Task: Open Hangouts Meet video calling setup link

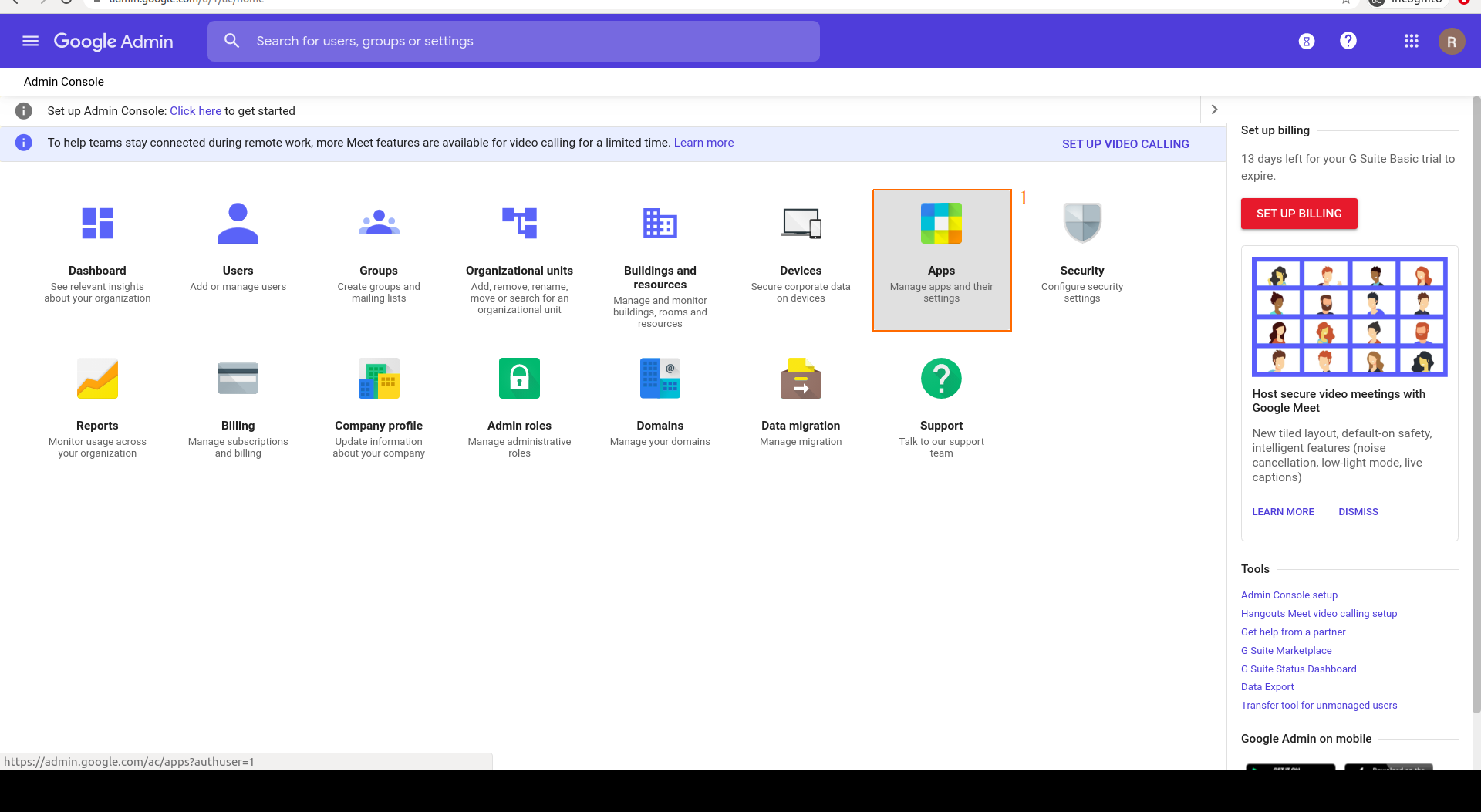Action: point(1319,614)
